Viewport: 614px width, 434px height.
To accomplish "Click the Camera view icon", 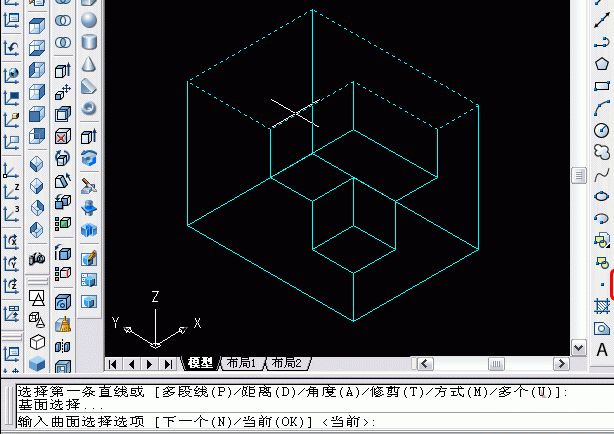I will [37, 259].
